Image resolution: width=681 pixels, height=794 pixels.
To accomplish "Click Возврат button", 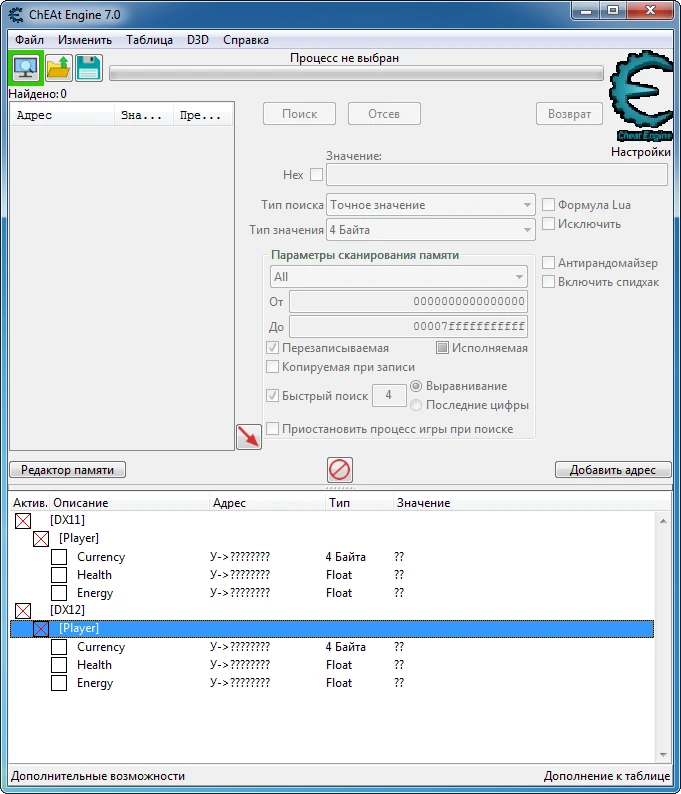I will click(x=570, y=113).
